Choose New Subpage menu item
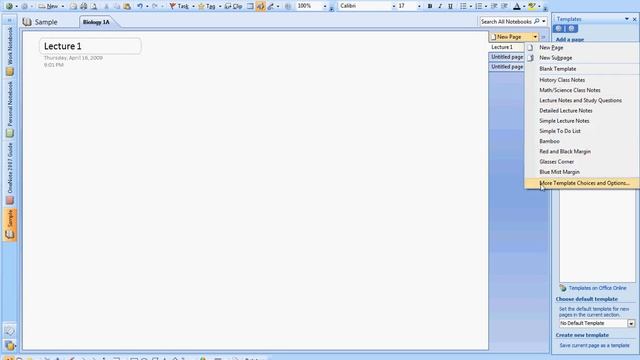Image resolution: width=640 pixels, height=360 pixels. (x=582, y=58)
